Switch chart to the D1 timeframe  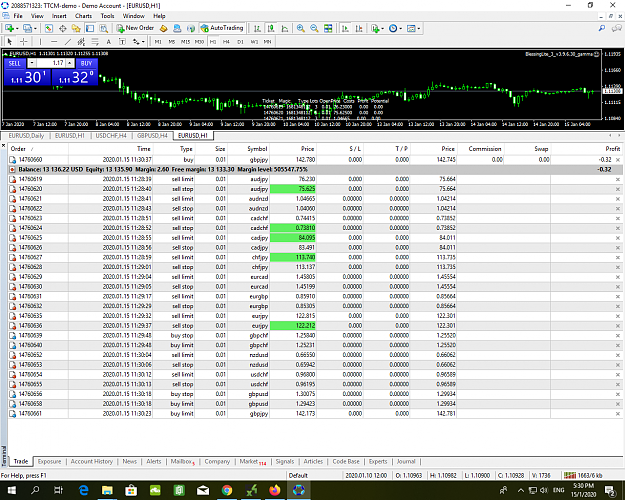tap(240, 41)
